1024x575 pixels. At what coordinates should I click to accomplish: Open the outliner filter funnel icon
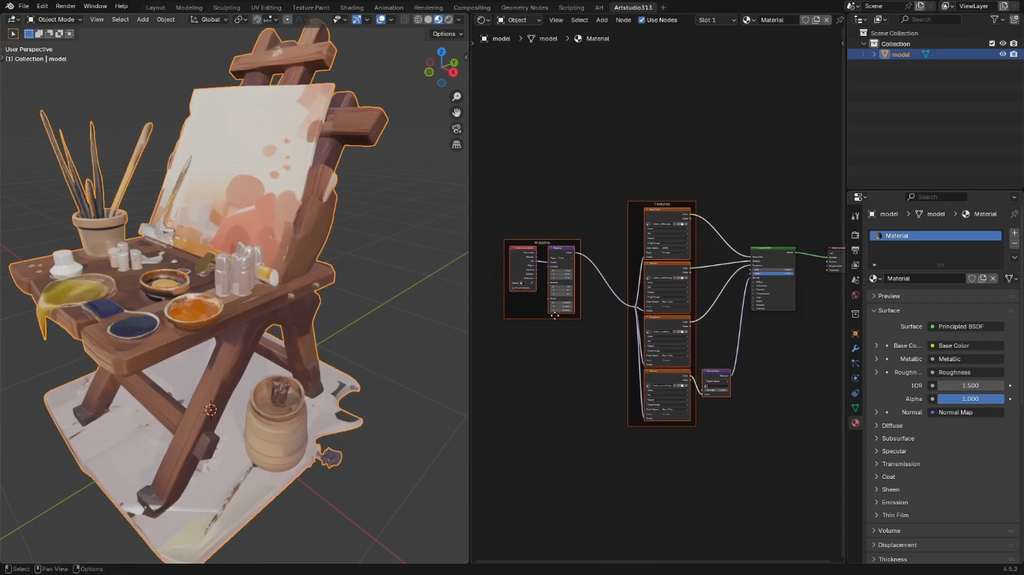click(995, 20)
